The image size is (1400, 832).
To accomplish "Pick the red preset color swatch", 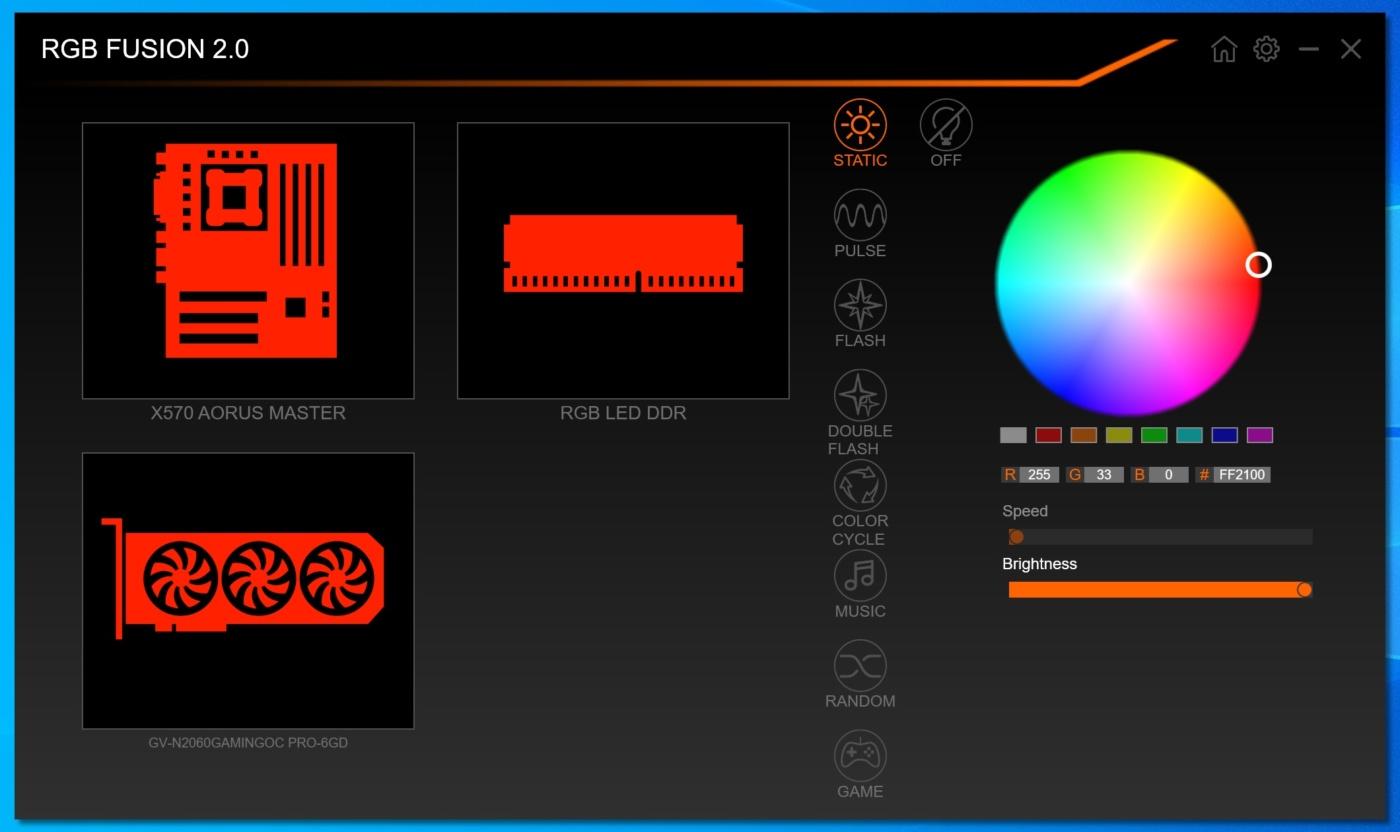I will click(1048, 435).
